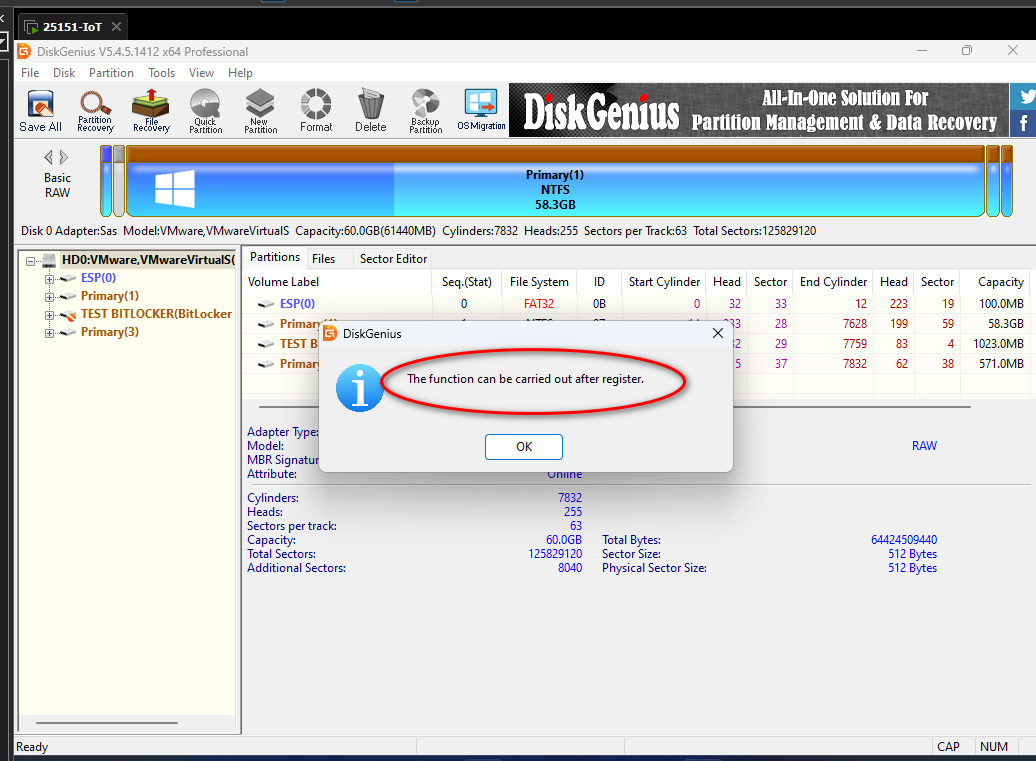This screenshot has height=761, width=1036.
Task: Click the Windows logo on partition bar
Action: pyautogui.click(x=175, y=188)
